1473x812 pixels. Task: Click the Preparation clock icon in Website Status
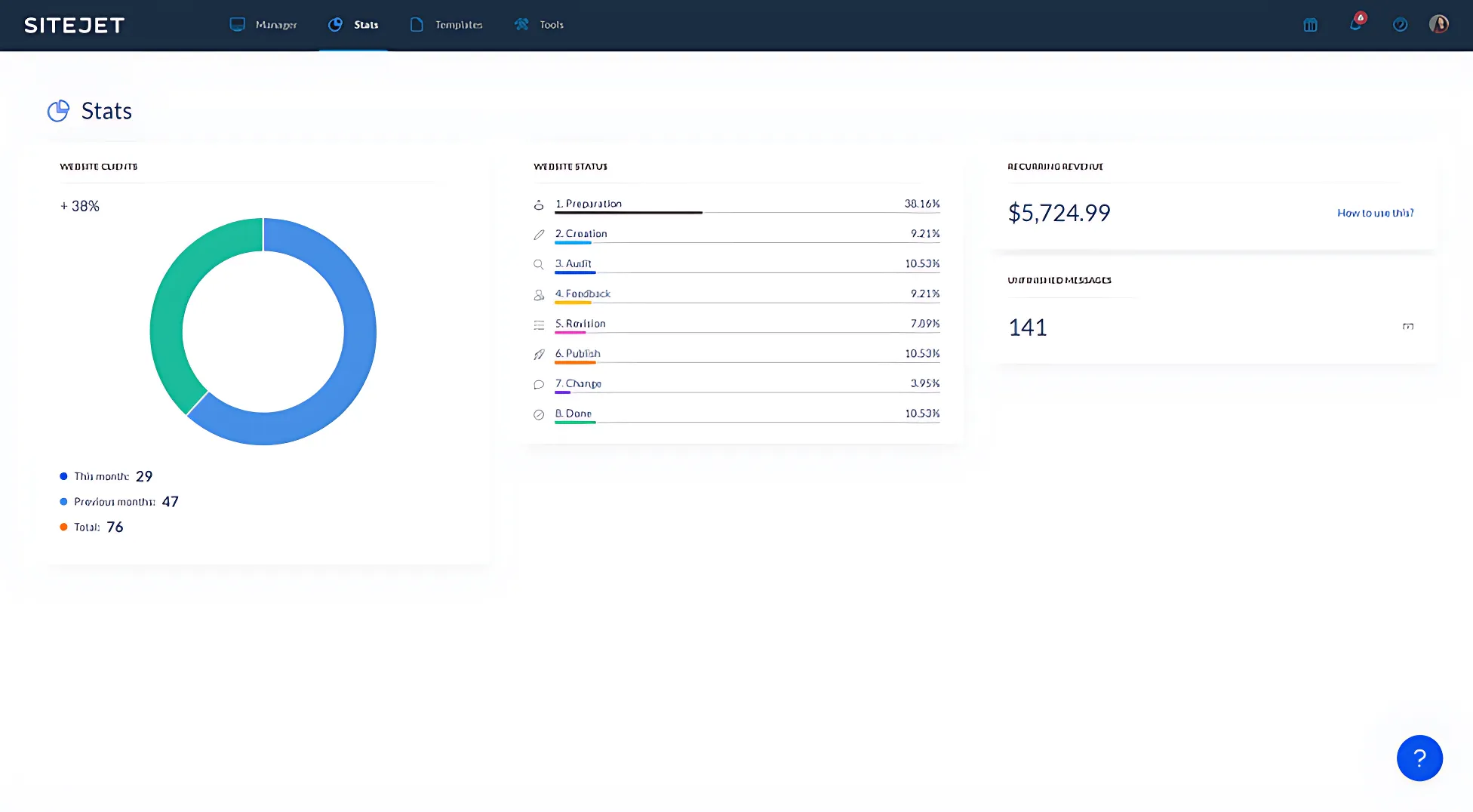538,204
